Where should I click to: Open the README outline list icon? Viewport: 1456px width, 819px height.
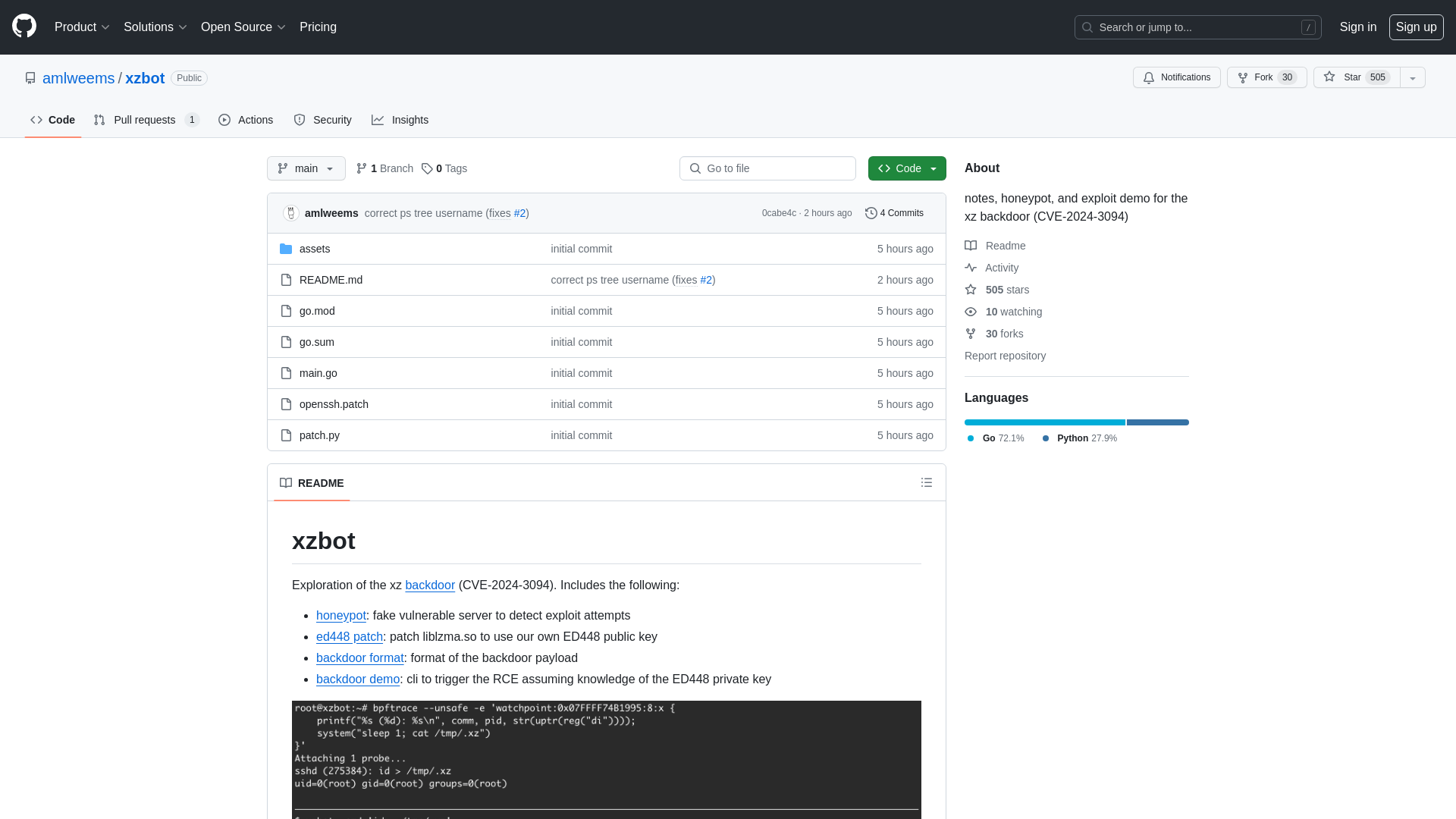pos(927,482)
